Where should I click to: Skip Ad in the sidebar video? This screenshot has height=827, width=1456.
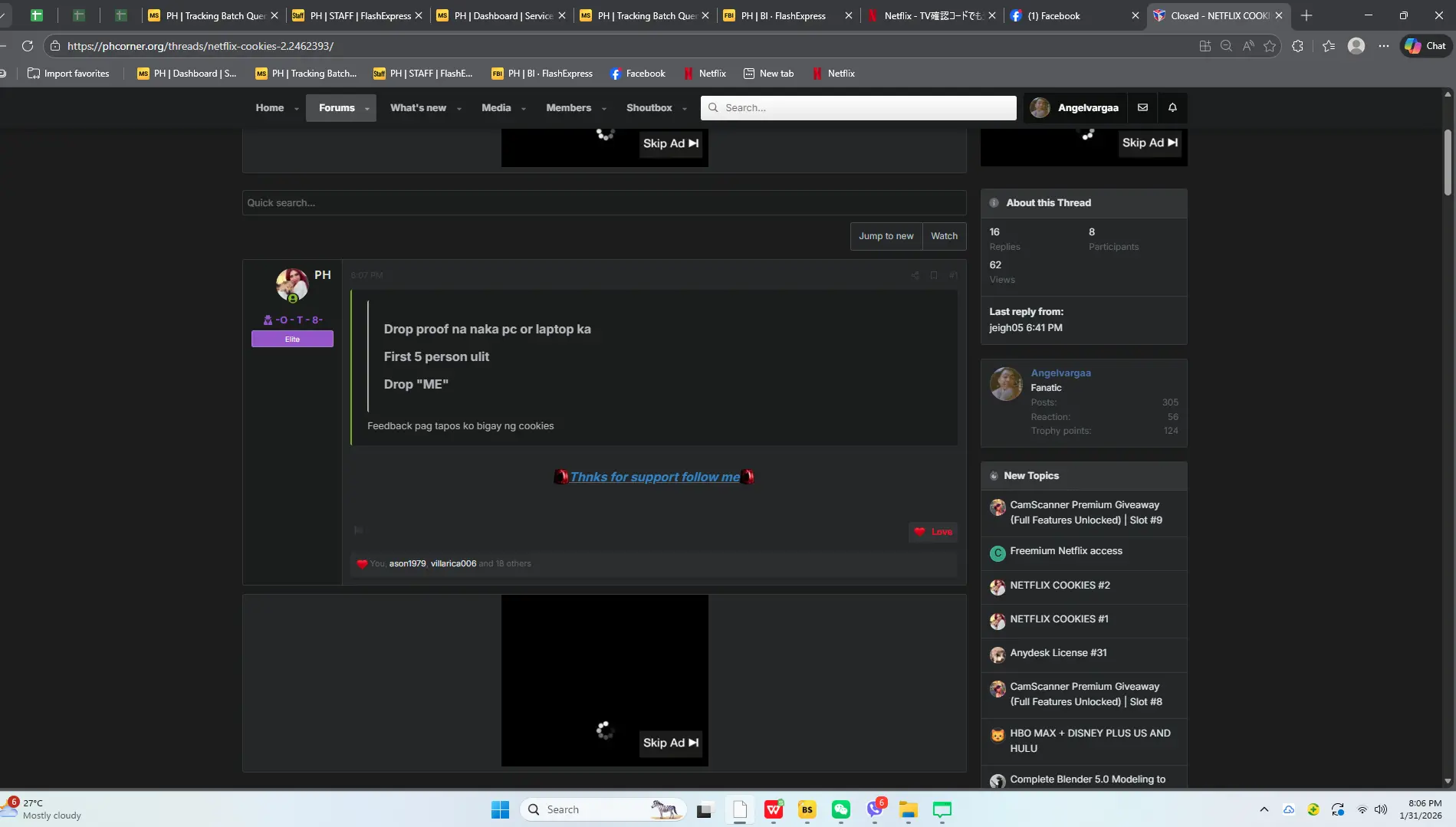click(x=1149, y=143)
